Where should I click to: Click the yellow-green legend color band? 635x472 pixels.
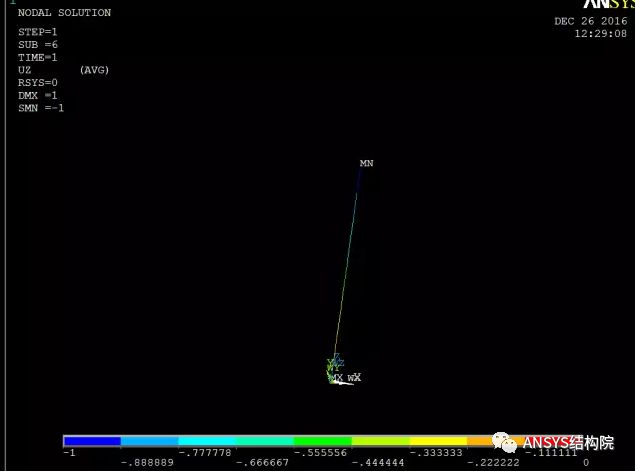(x=380, y=440)
